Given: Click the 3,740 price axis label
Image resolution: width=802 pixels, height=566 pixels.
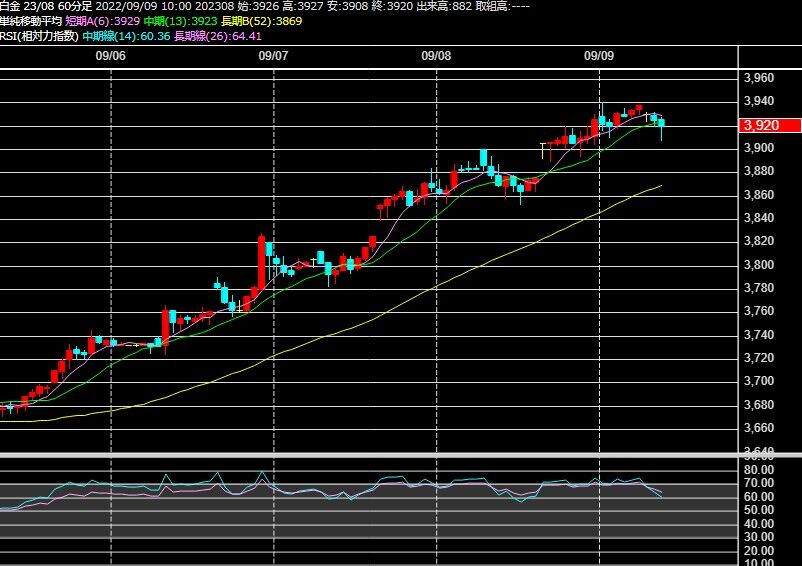Looking at the screenshot, I should (x=759, y=335).
